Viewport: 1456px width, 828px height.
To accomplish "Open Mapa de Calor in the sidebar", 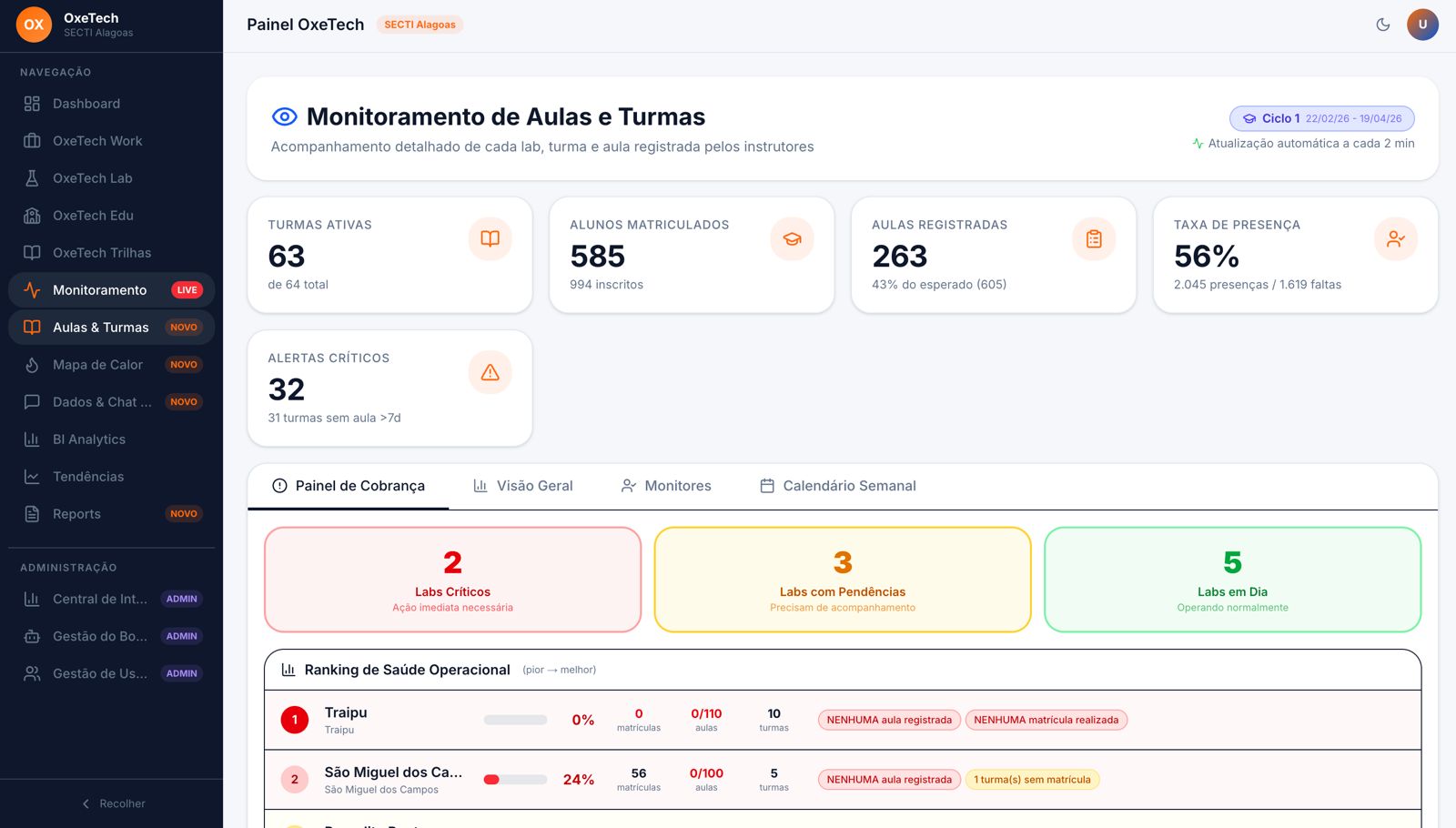I will tap(97, 364).
